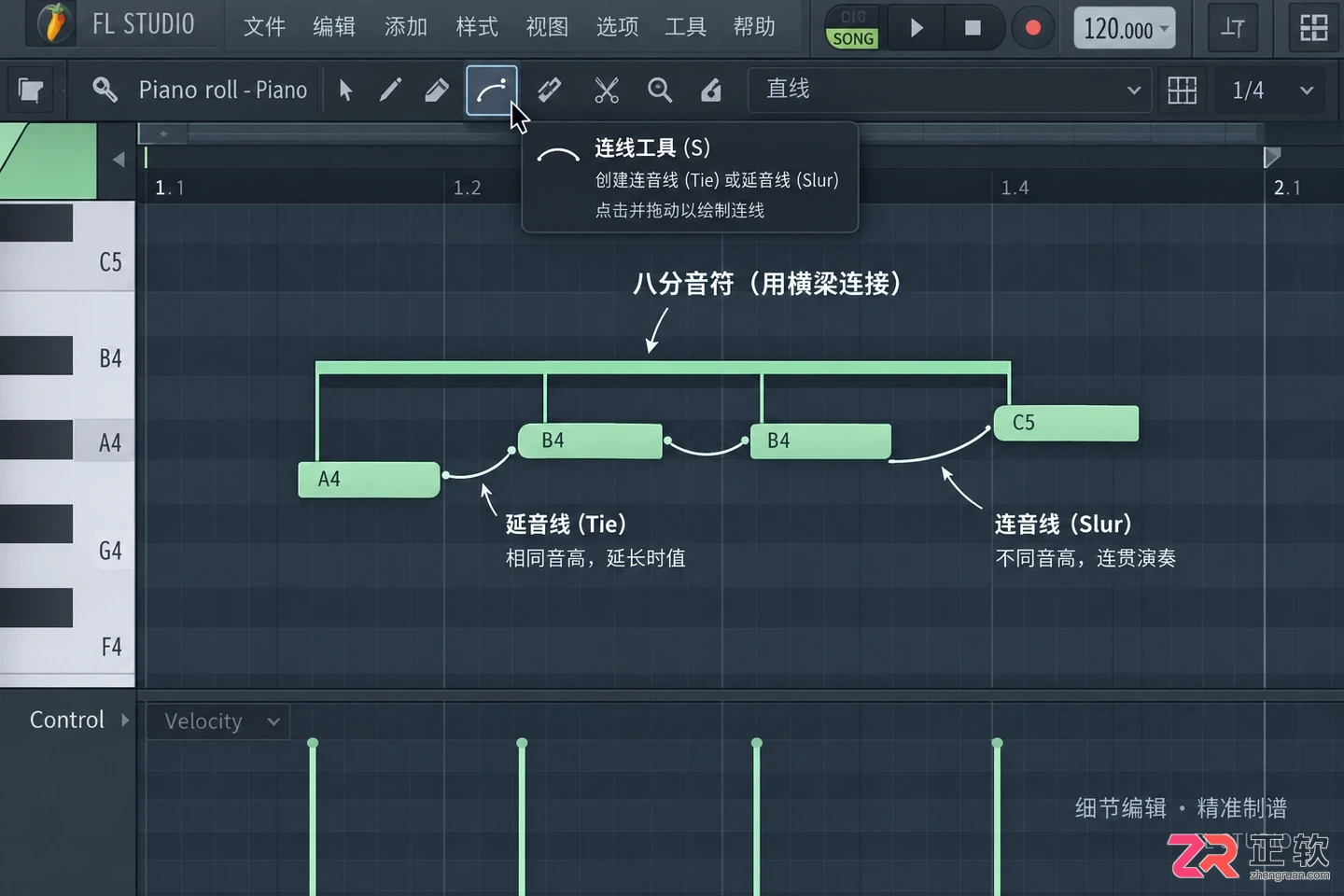Image resolution: width=1344 pixels, height=896 pixels.
Task: Select the second B4 note block
Action: point(820,441)
